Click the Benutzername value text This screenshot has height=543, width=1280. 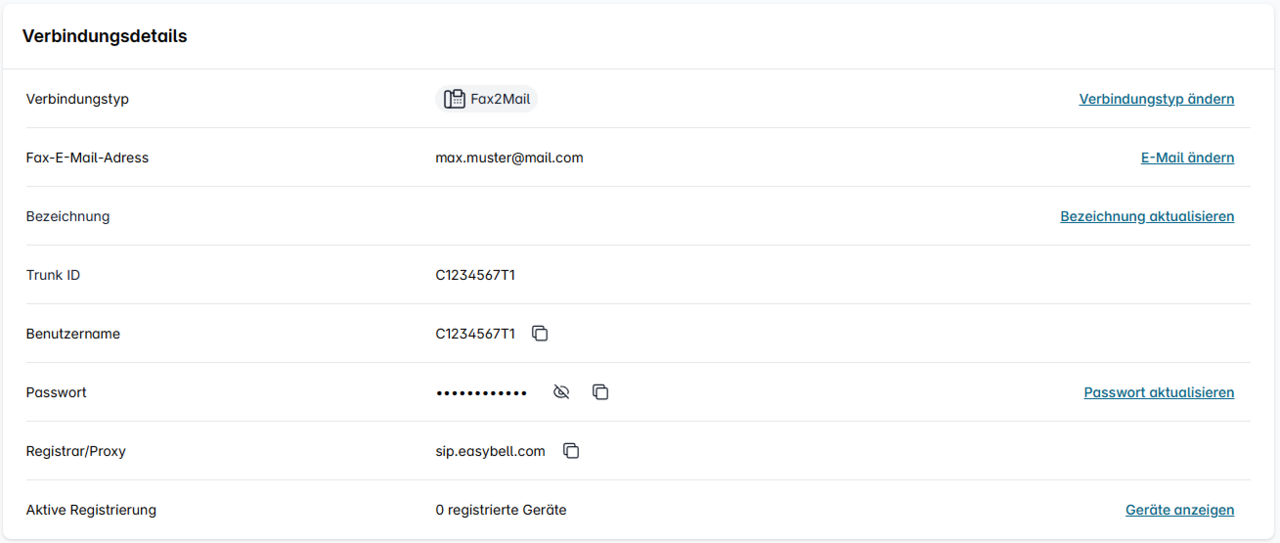pos(475,334)
